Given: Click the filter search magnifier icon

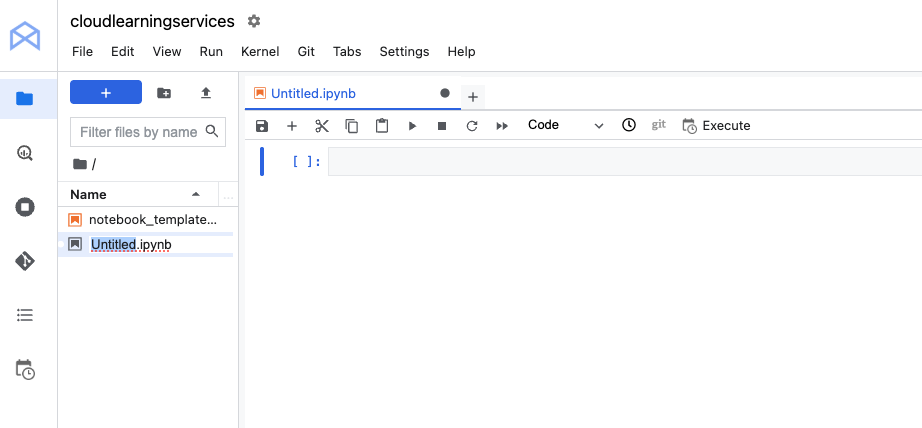Looking at the screenshot, I should tap(212, 131).
